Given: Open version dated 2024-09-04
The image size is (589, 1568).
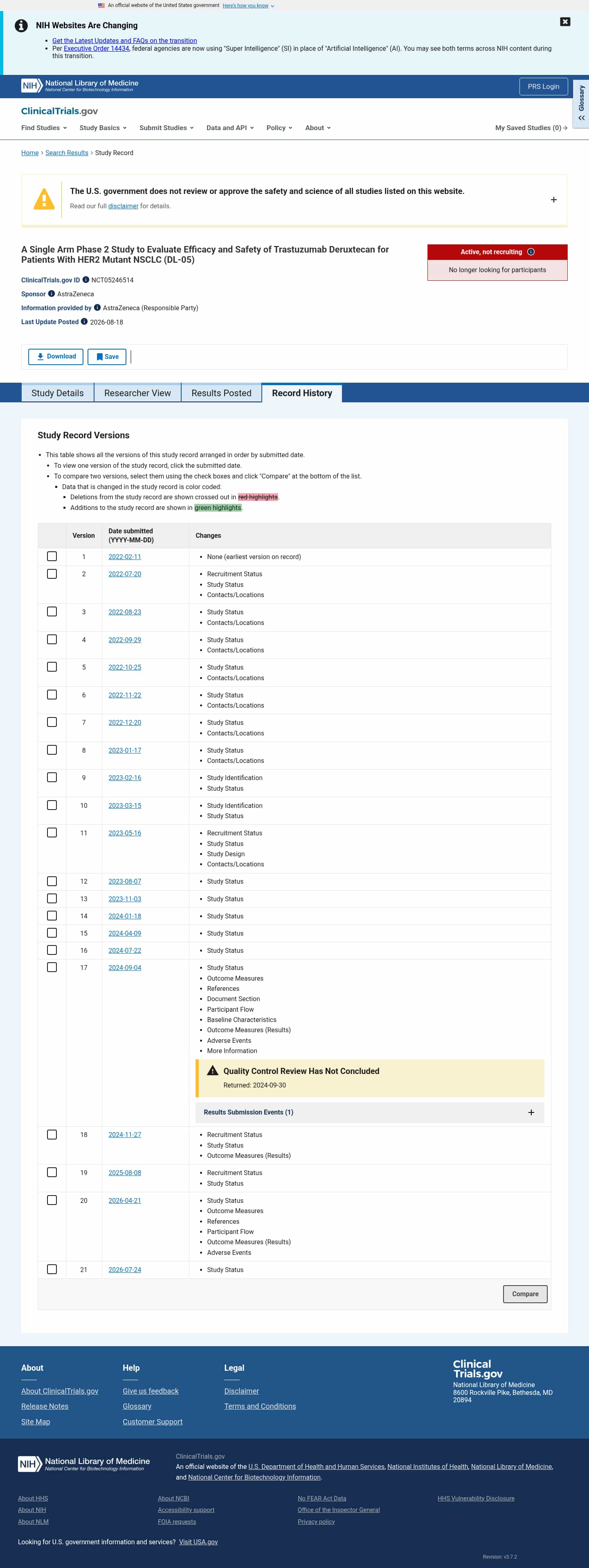Looking at the screenshot, I should [125, 968].
